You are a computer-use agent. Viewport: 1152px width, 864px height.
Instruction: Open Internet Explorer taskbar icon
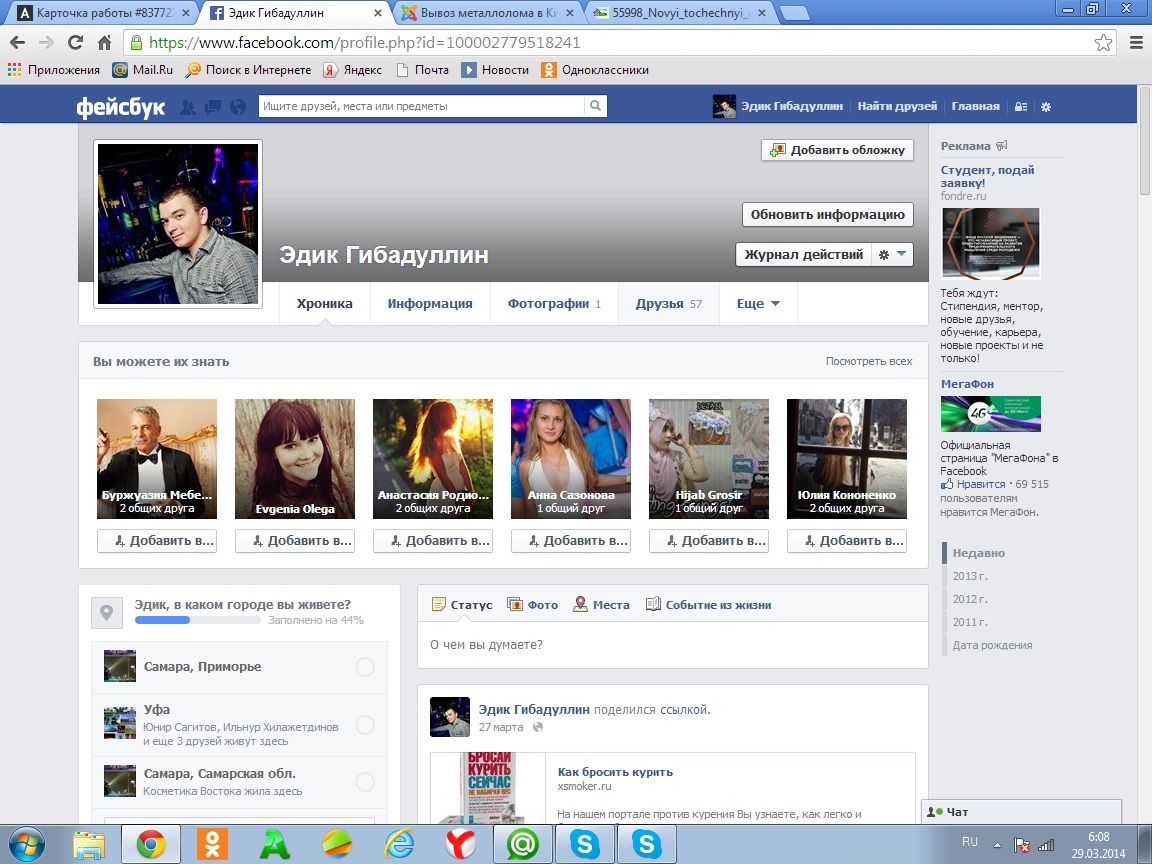[x=399, y=845]
